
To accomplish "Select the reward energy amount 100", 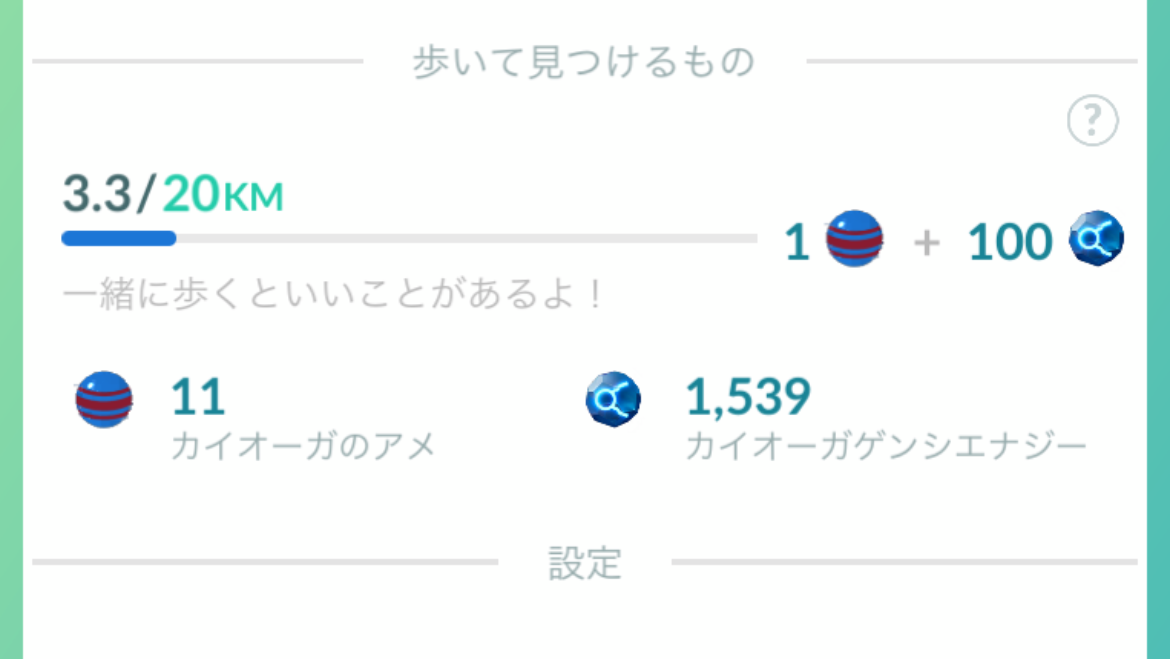I will [x=1010, y=243].
